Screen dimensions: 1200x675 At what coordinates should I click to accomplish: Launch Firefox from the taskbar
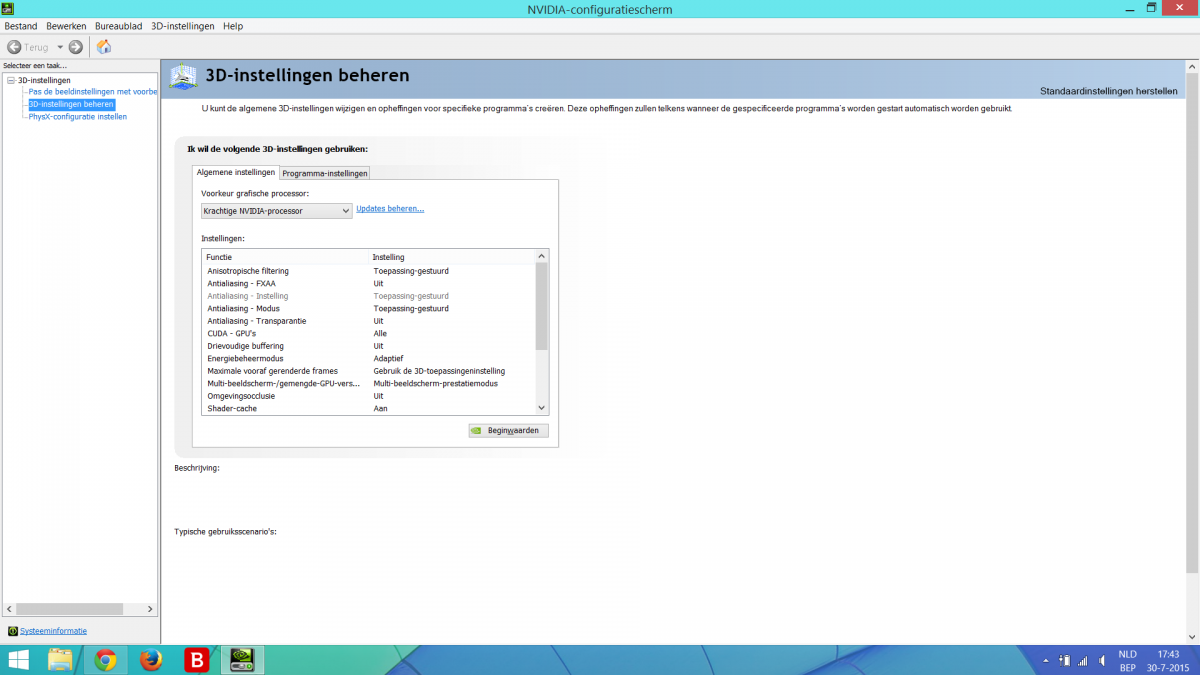point(150,660)
